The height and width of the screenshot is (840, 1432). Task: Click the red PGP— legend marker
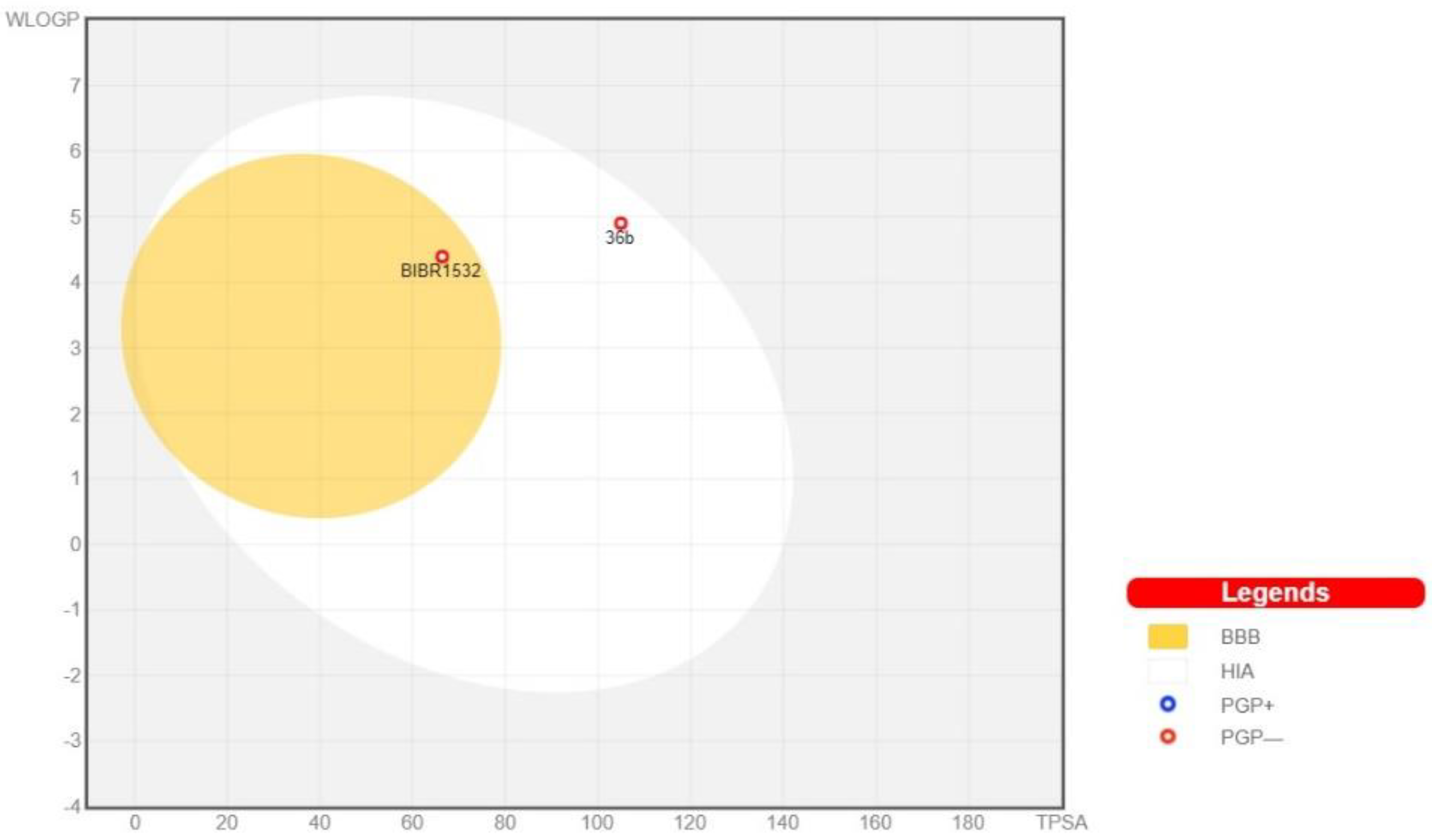click(1167, 737)
